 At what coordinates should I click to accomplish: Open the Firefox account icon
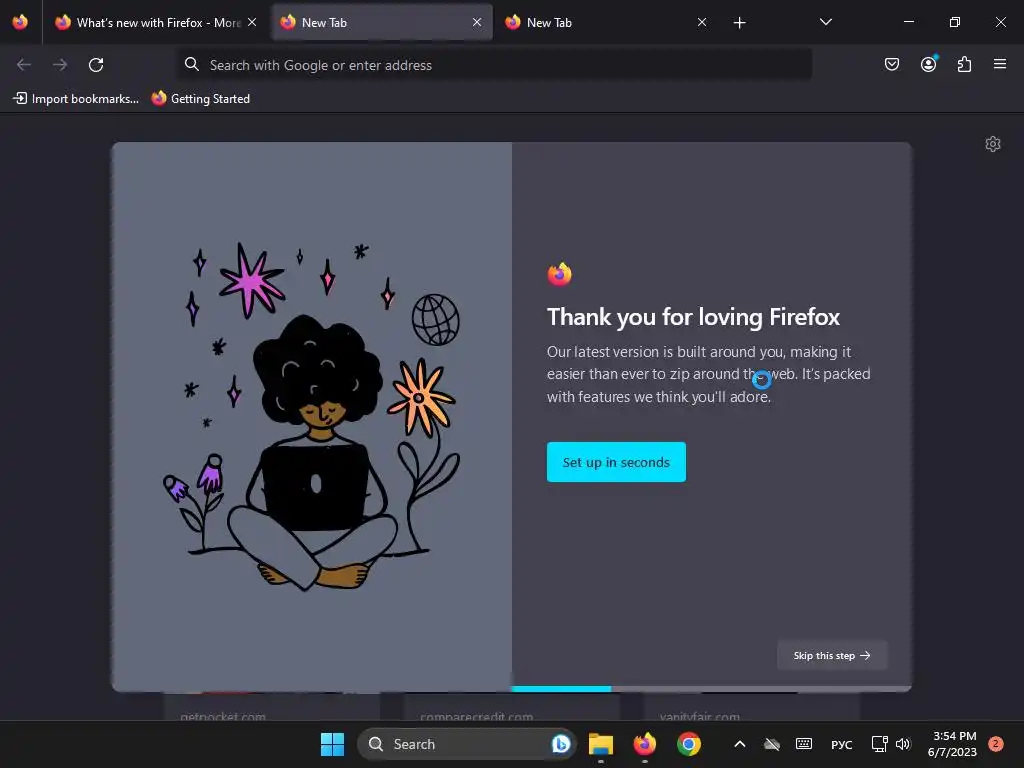(x=928, y=64)
